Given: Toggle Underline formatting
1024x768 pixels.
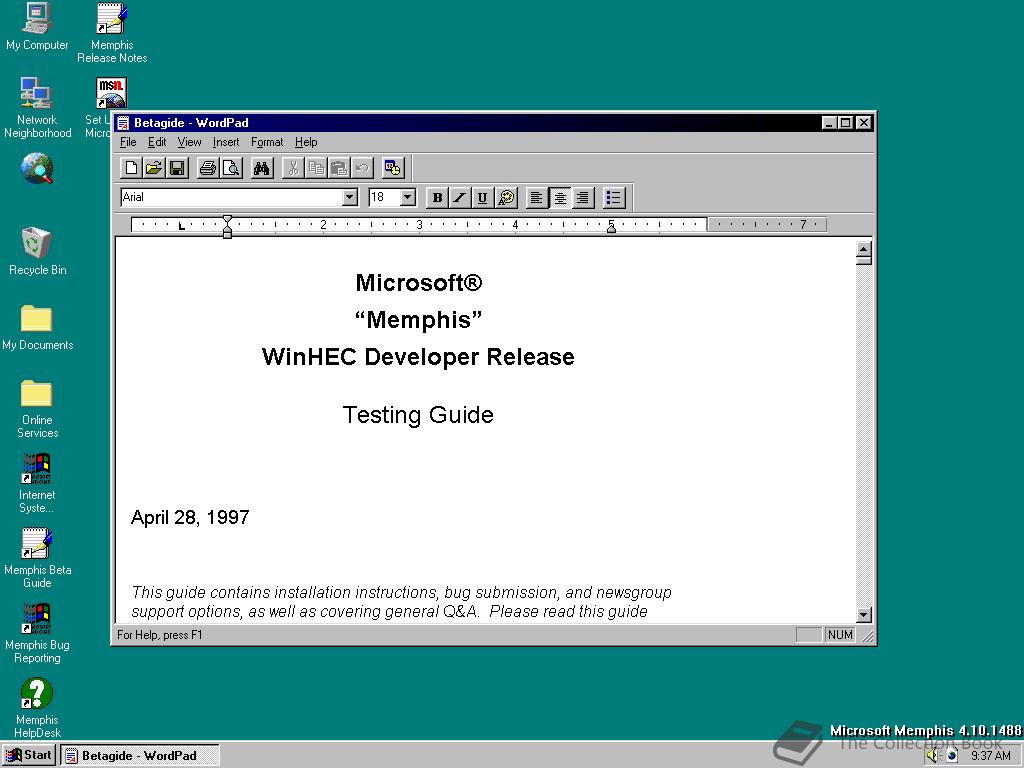Looking at the screenshot, I should point(483,197).
